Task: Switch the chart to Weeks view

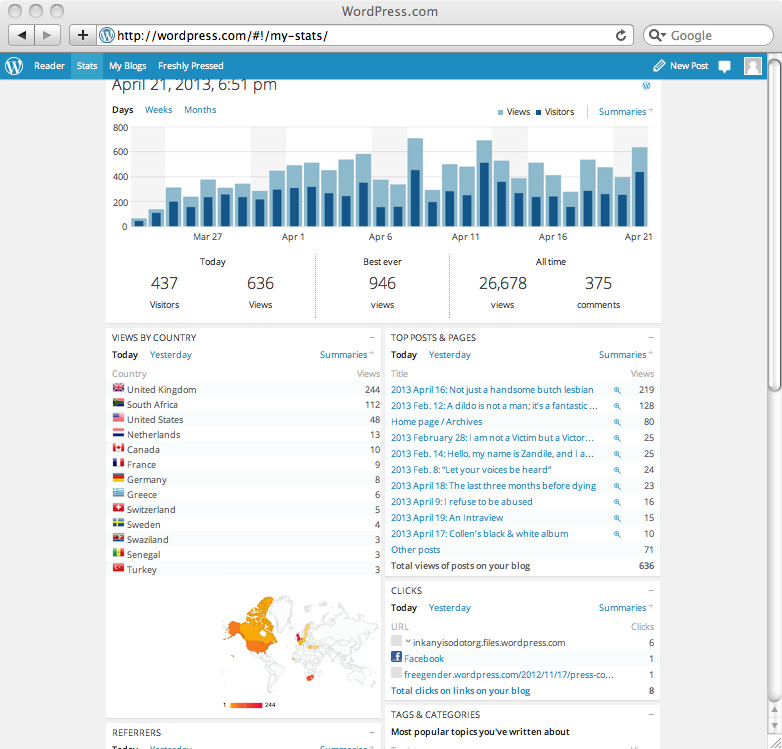Action: tap(158, 110)
